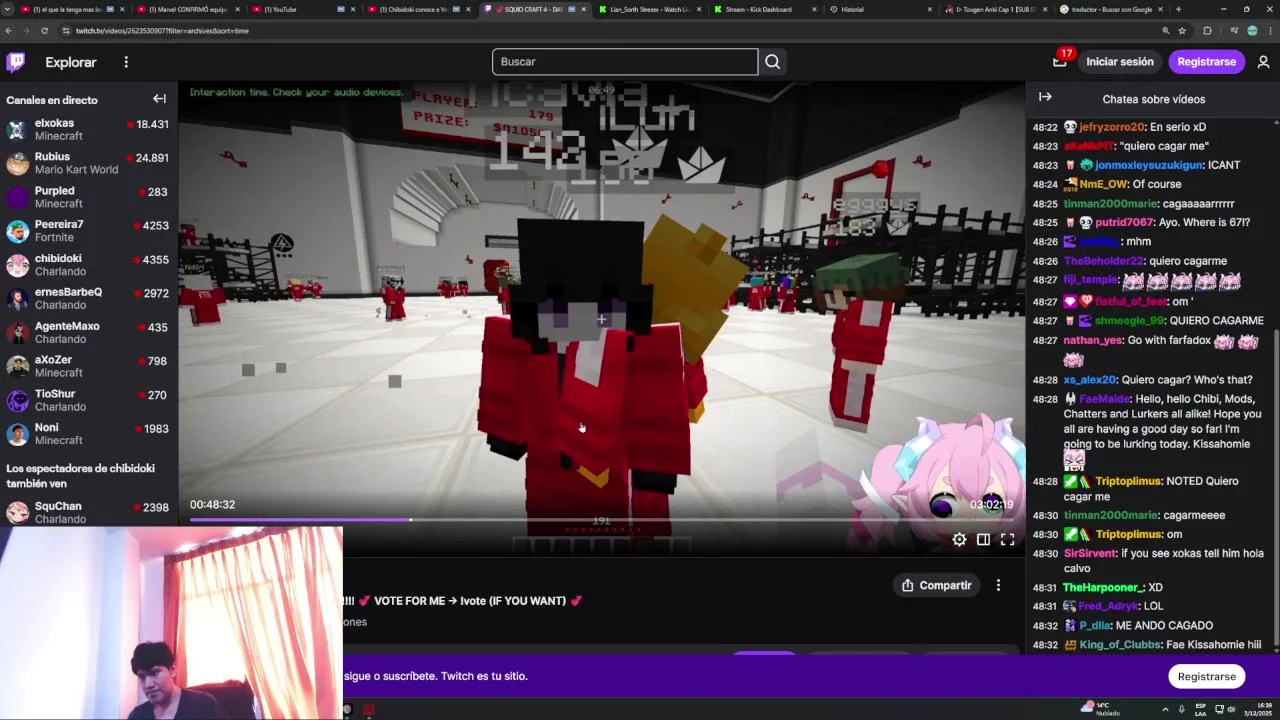Screen dimensions: 1280x720
Task: Open the more options dots beside Explorar
Action: [x=126, y=62]
